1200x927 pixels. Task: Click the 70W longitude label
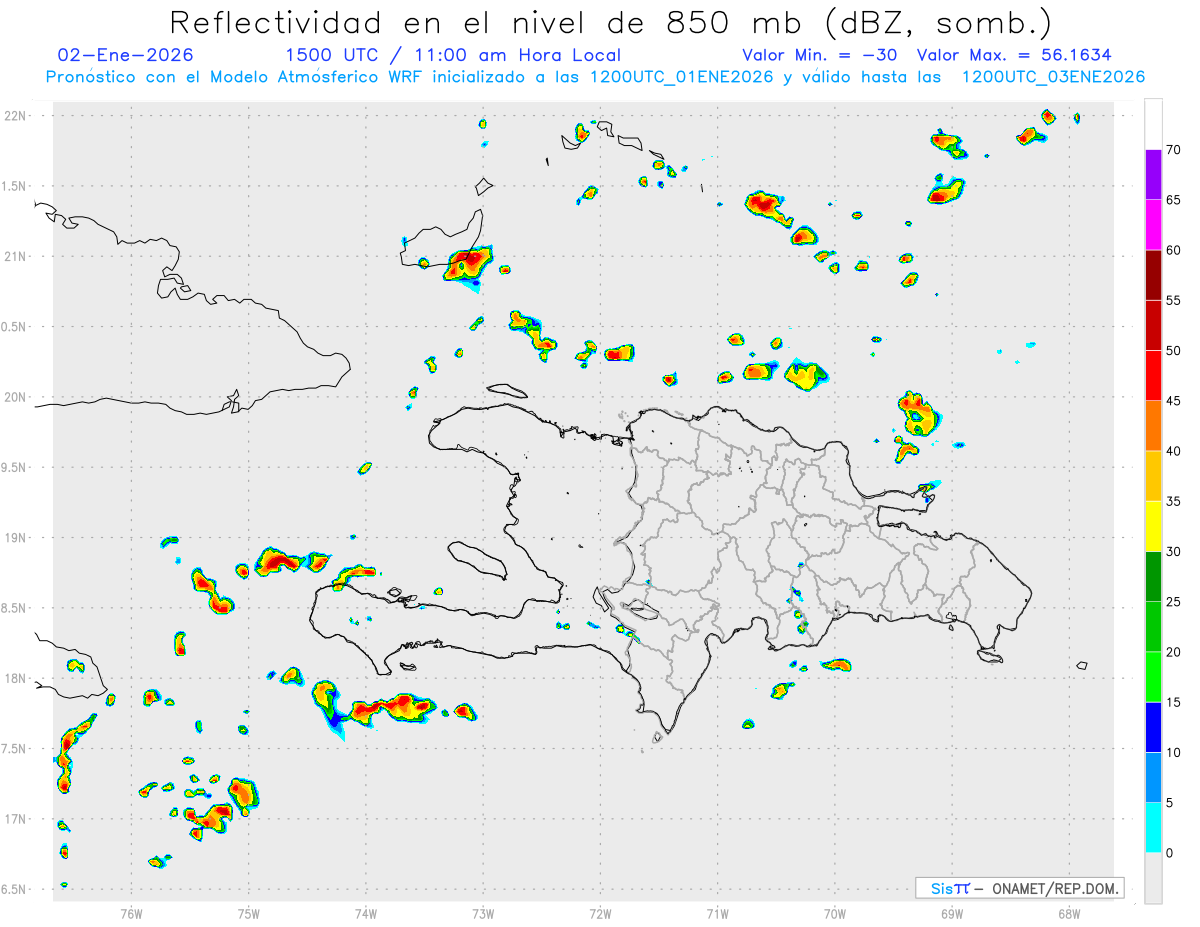point(835,913)
